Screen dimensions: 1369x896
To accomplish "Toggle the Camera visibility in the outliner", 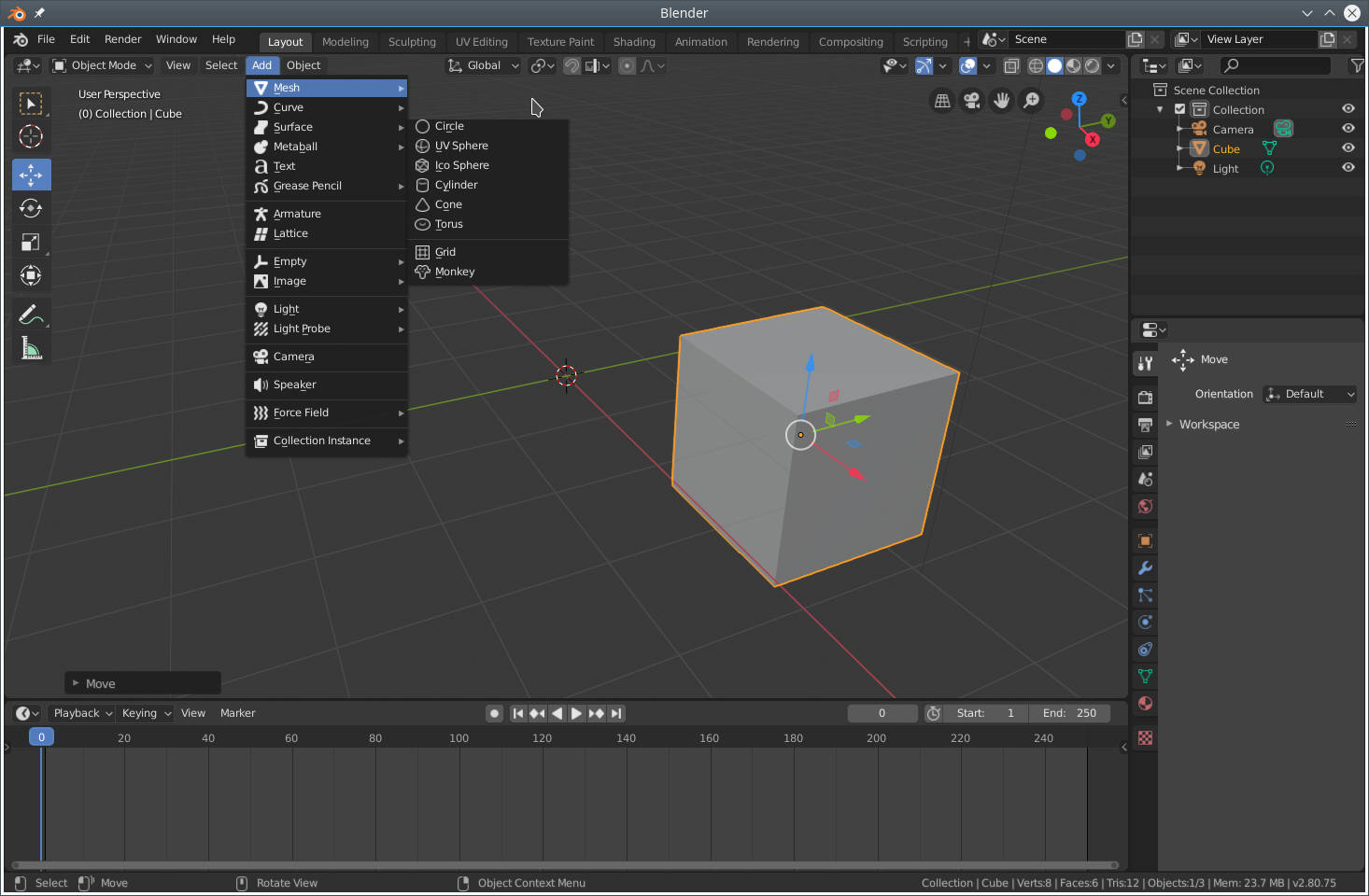I will pyautogui.click(x=1348, y=128).
